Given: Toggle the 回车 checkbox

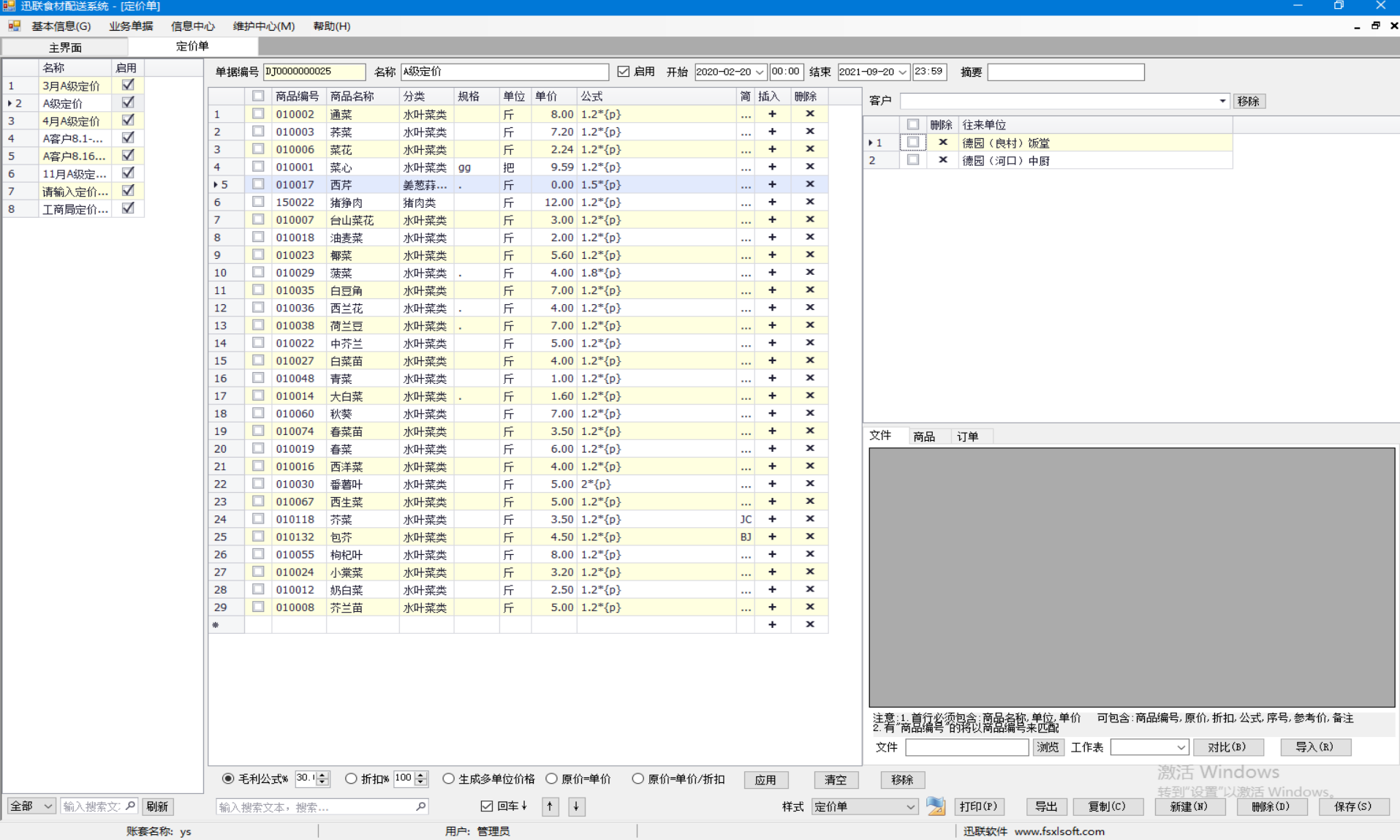Looking at the screenshot, I should [487, 806].
